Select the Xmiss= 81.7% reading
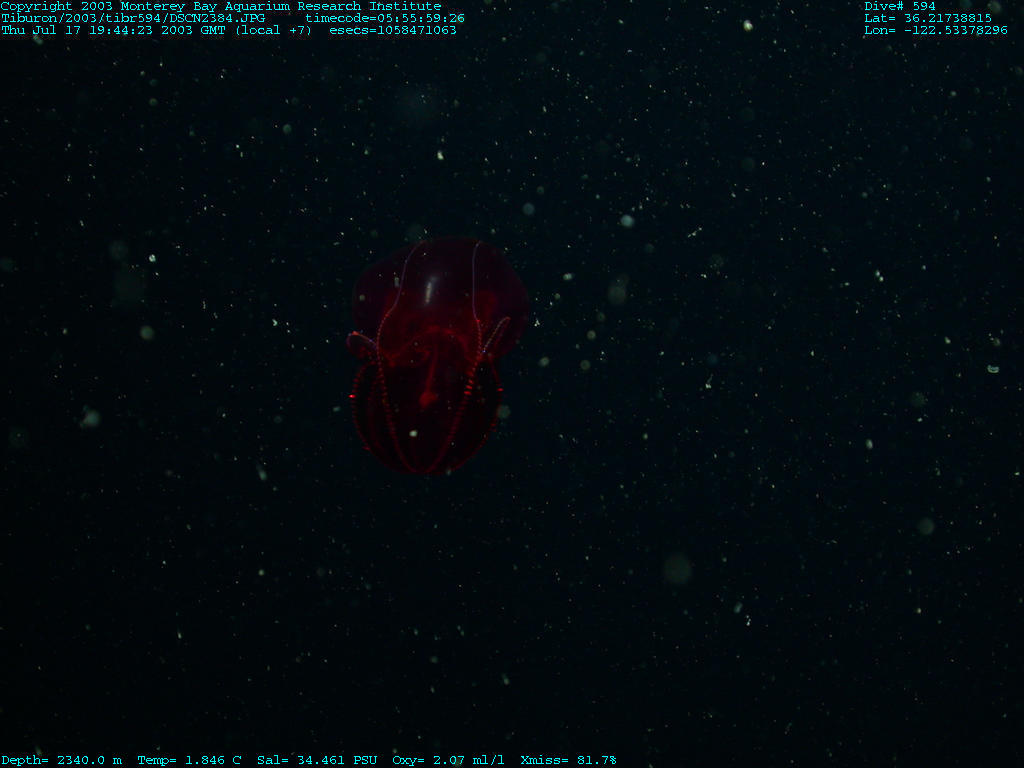The image size is (1024, 768). 568,760
